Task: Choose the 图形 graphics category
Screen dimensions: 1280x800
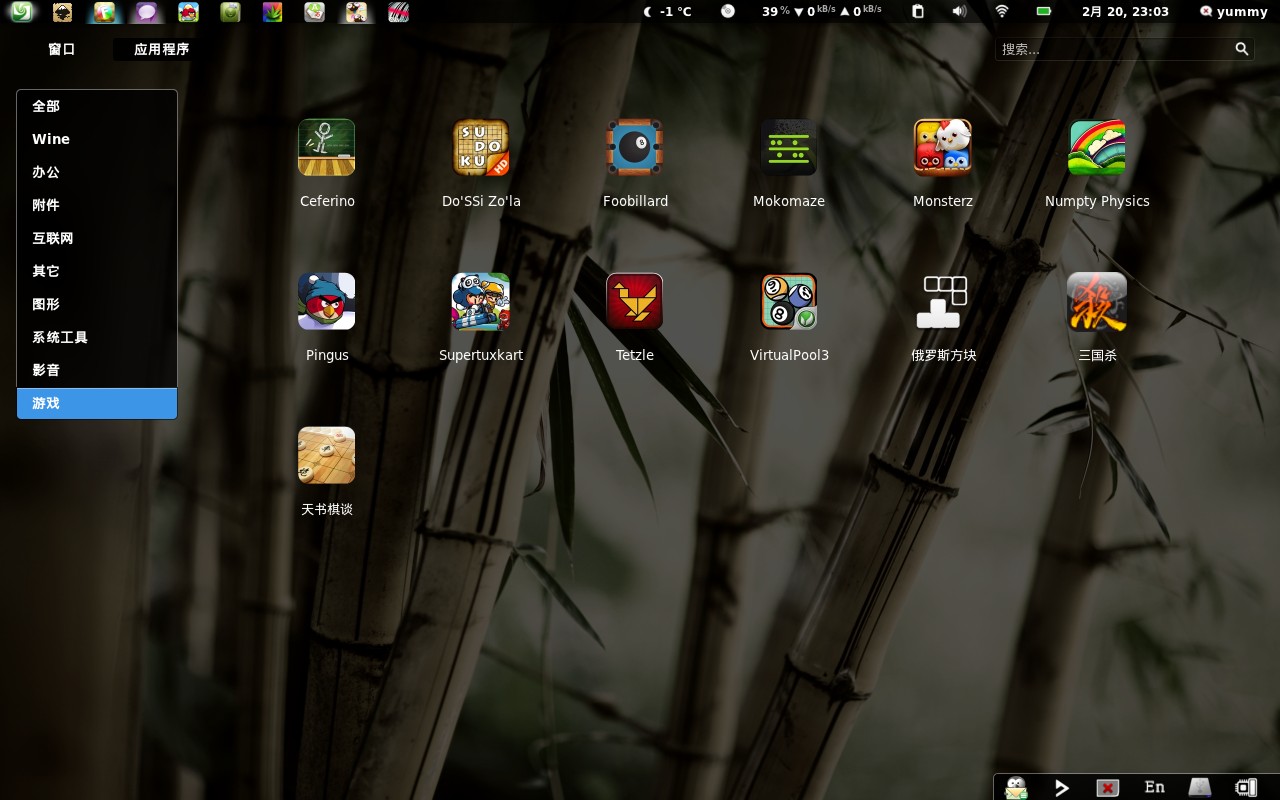Action: click(x=97, y=304)
